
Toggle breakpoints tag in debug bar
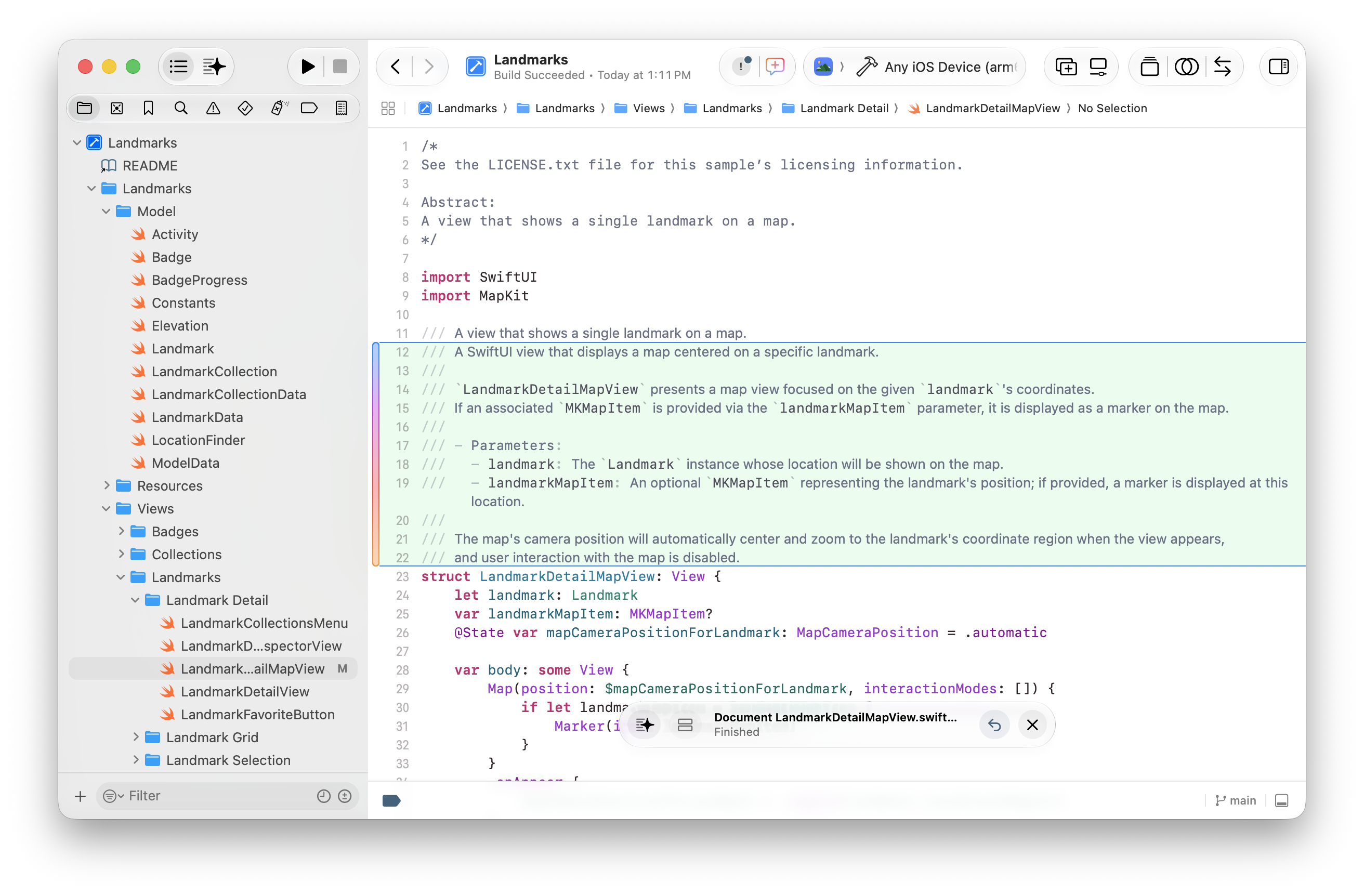click(x=391, y=801)
